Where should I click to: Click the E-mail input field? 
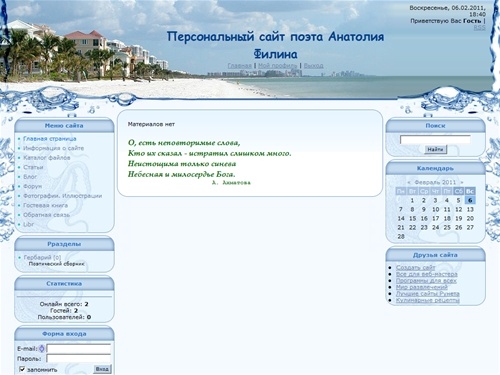(x=79, y=349)
